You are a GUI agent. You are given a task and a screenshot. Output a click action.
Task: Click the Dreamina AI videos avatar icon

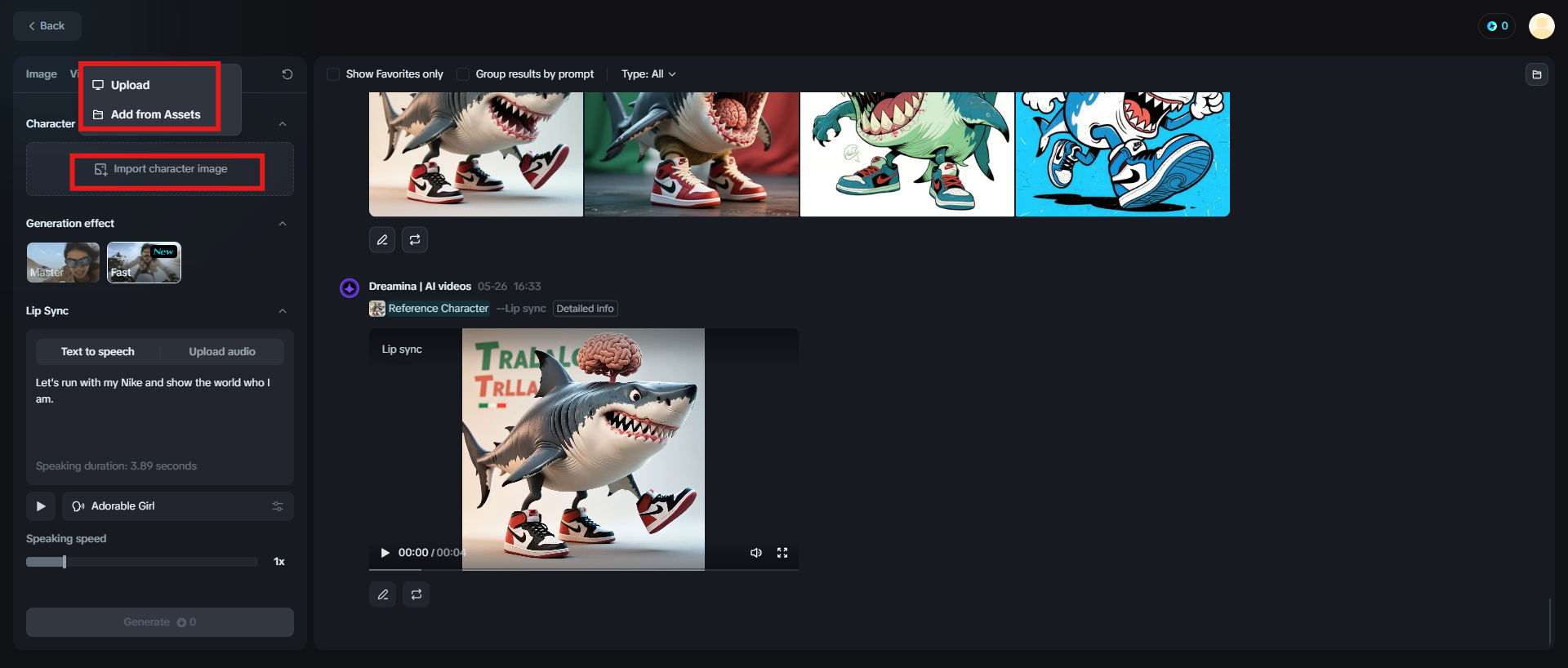pos(350,288)
